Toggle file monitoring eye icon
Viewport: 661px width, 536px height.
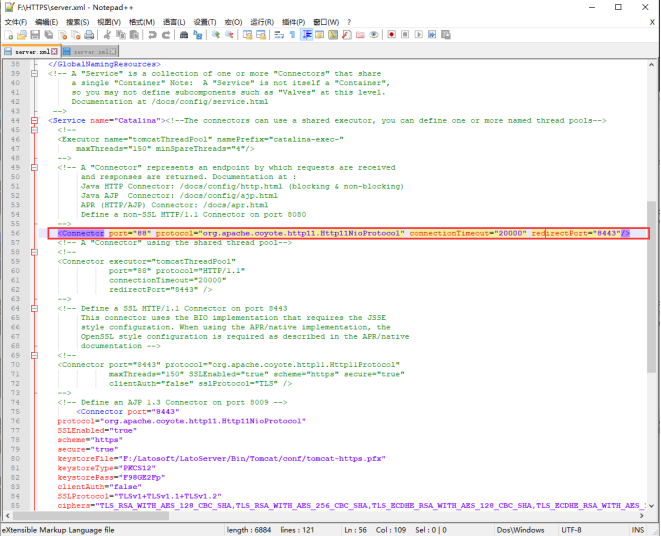pos(373,35)
